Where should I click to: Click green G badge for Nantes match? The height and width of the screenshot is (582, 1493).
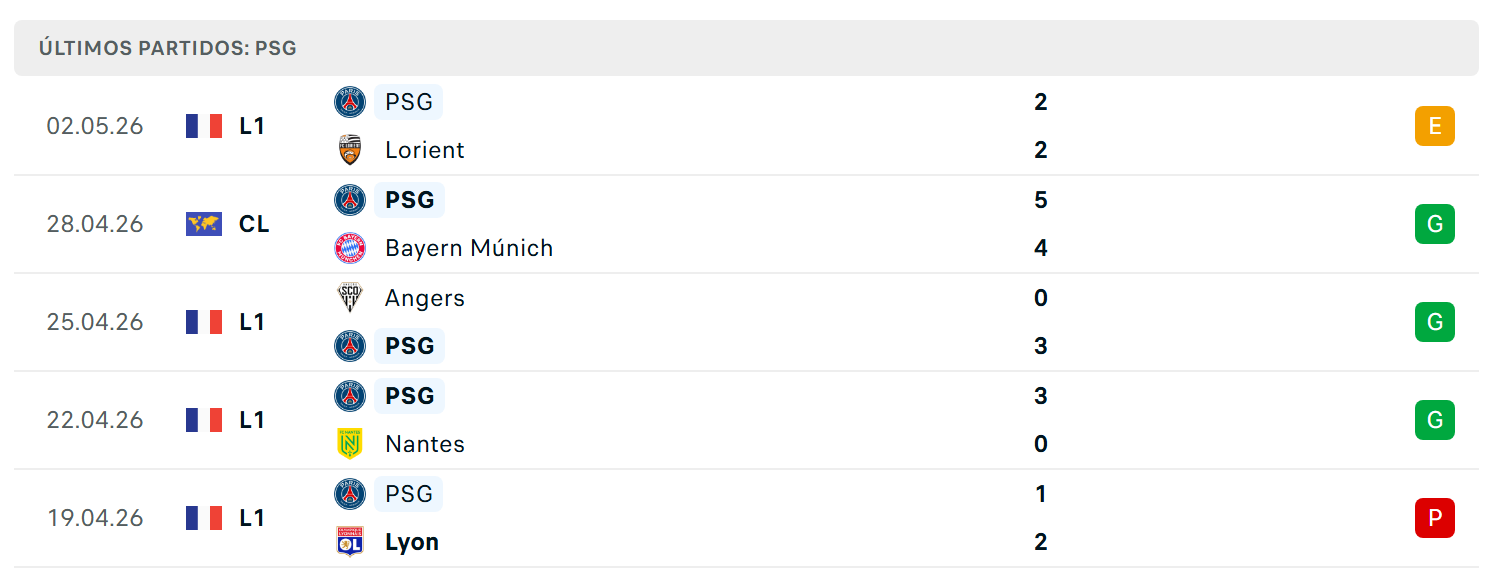coord(1435,420)
